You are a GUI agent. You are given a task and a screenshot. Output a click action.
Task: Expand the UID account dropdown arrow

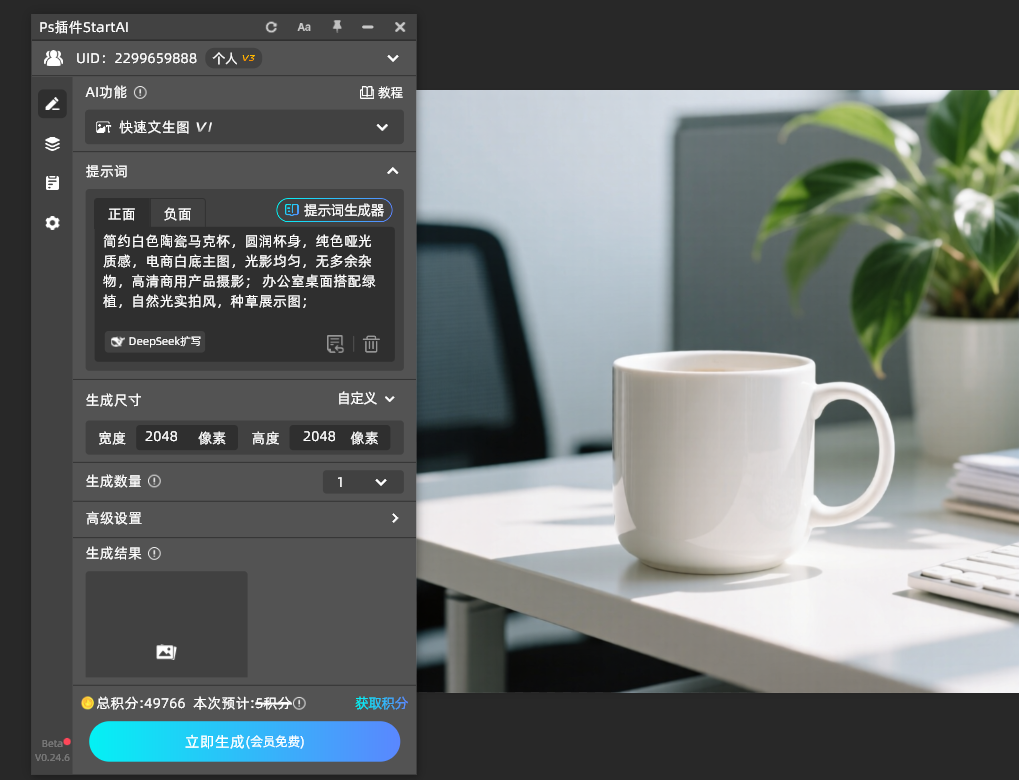393,58
